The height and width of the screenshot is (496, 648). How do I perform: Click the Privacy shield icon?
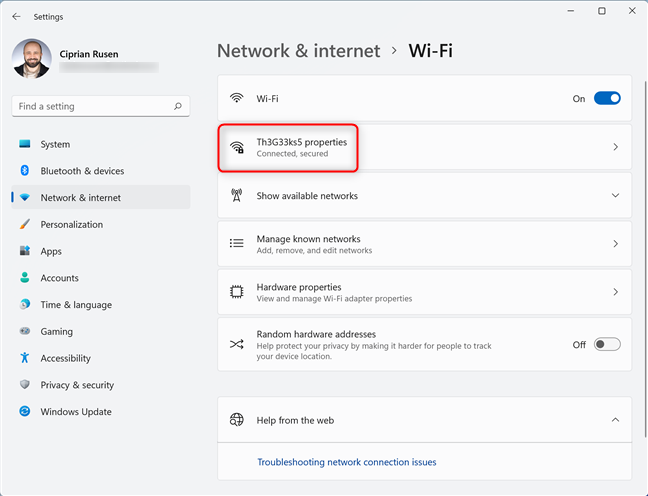point(25,384)
